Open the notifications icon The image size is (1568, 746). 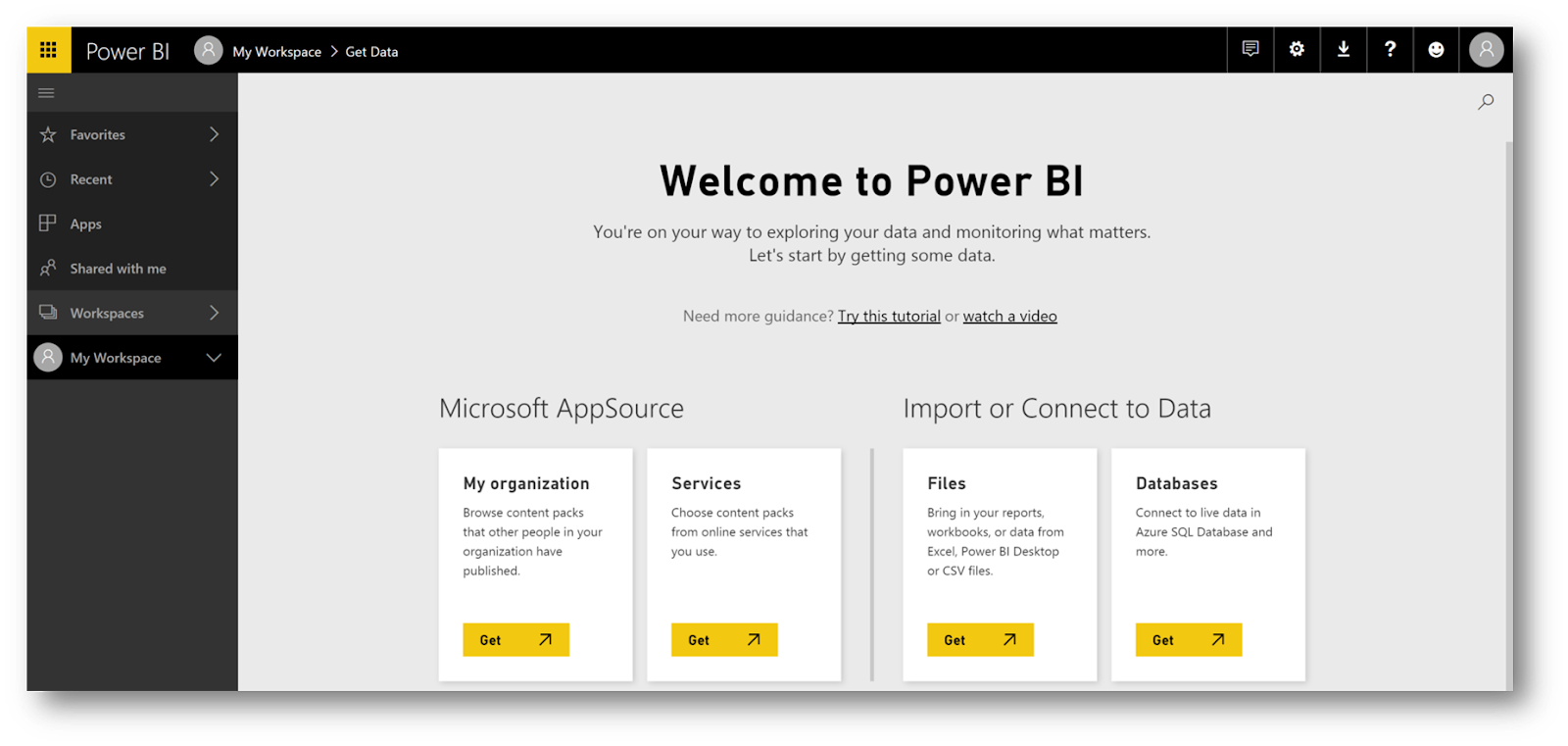tap(1249, 49)
